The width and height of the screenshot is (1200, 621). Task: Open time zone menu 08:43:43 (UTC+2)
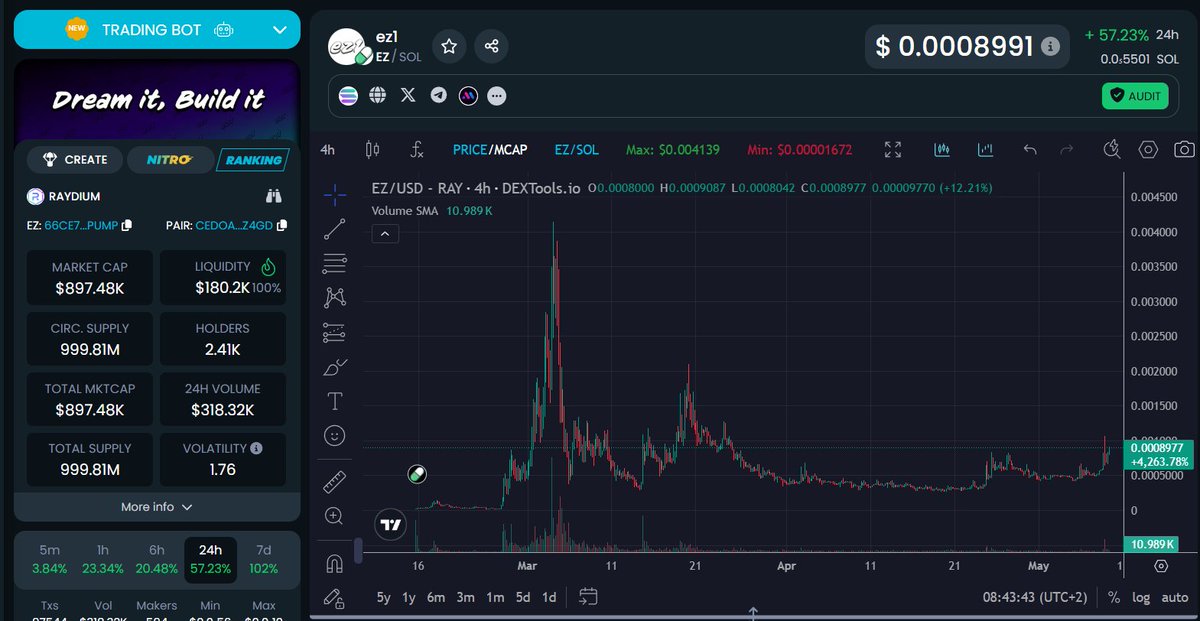coord(1037,597)
